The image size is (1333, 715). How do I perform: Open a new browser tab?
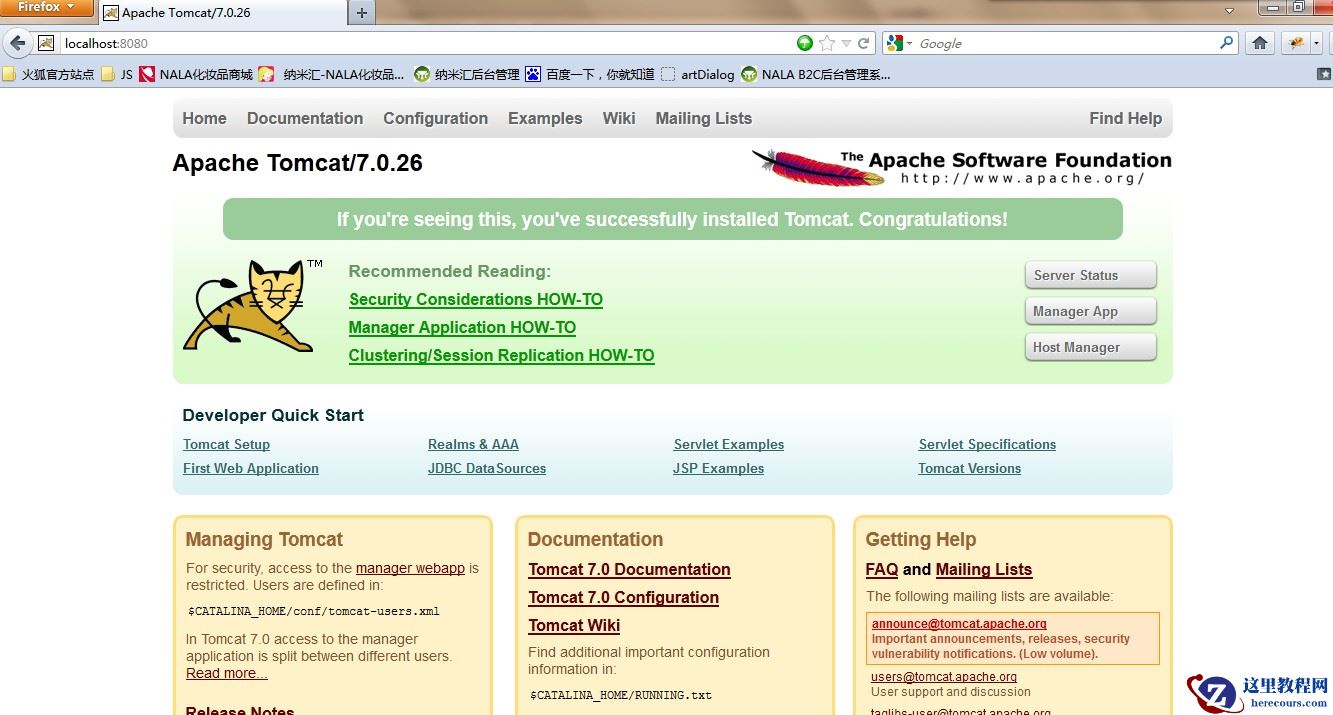point(361,14)
